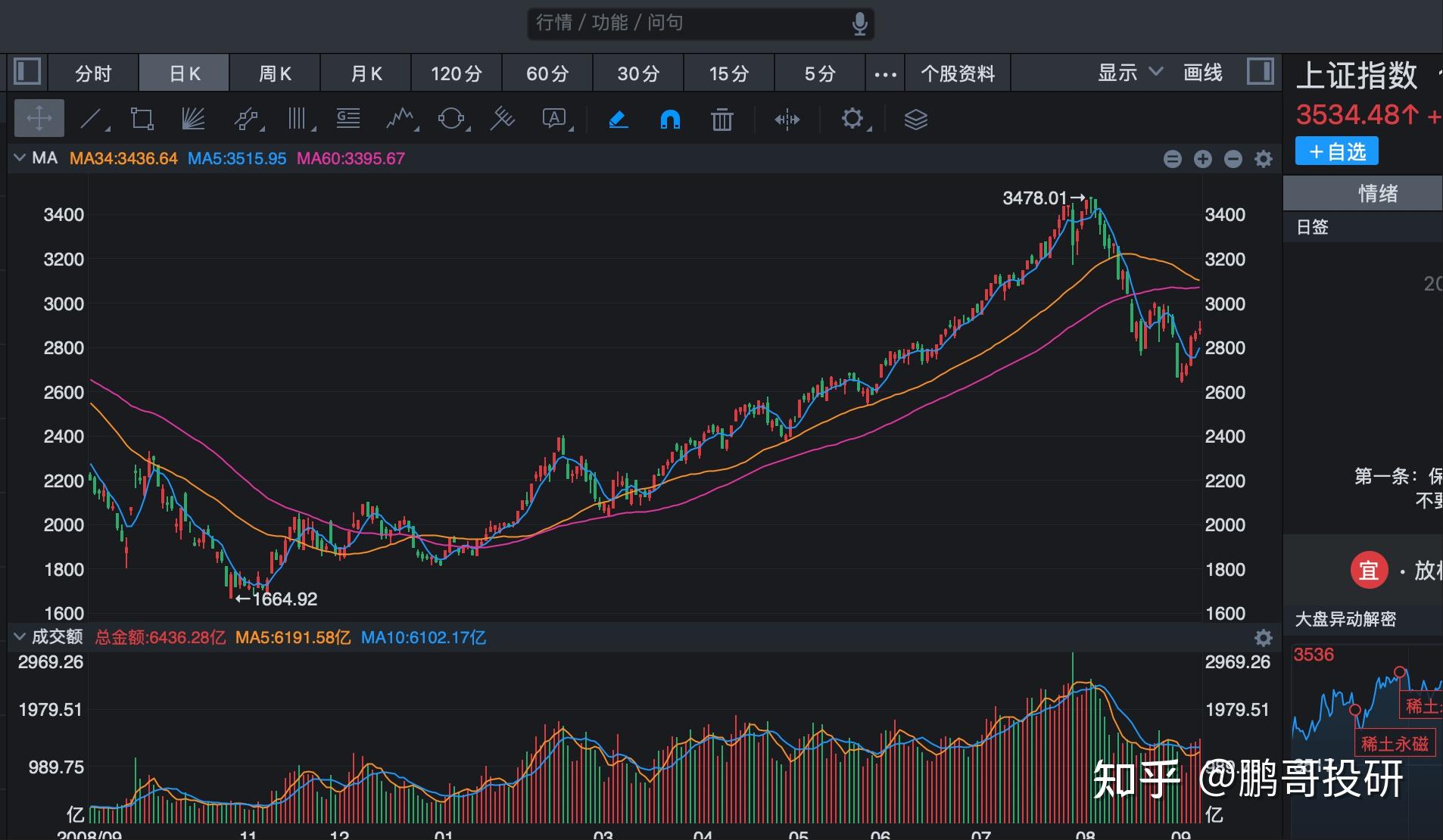The height and width of the screenshot is (840, 1443).
Task: Switch to the 周K weekly chart tab
Action: (275, 73)
